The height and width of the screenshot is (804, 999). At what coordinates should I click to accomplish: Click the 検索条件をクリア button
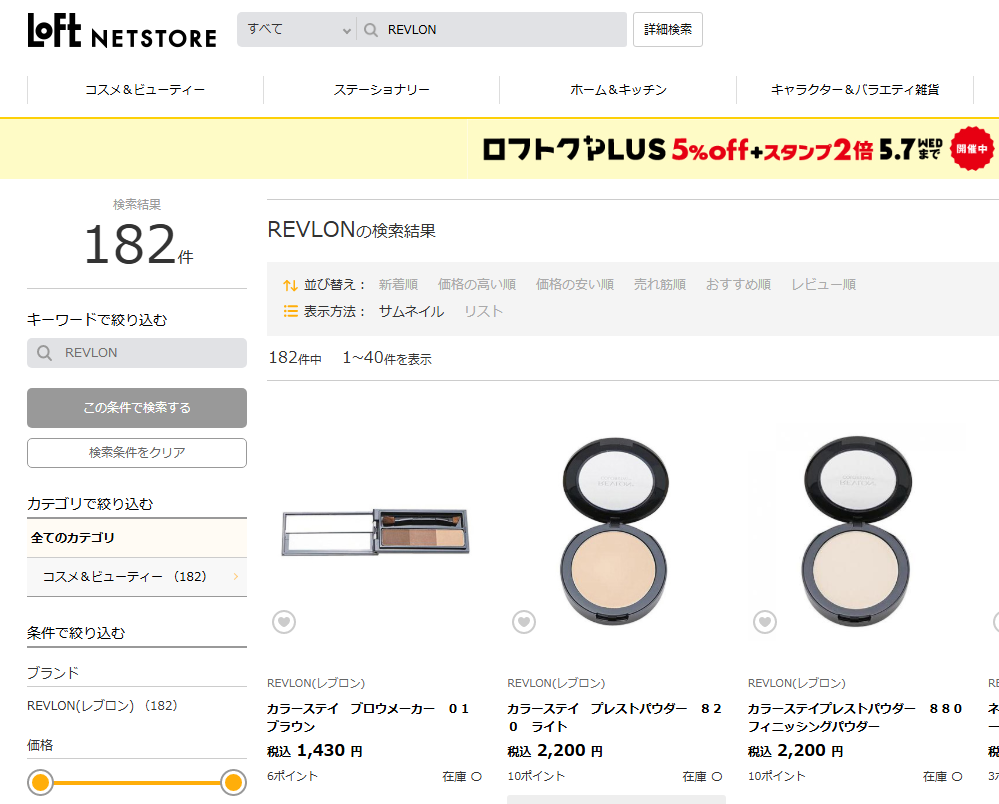tap(137, 453)
